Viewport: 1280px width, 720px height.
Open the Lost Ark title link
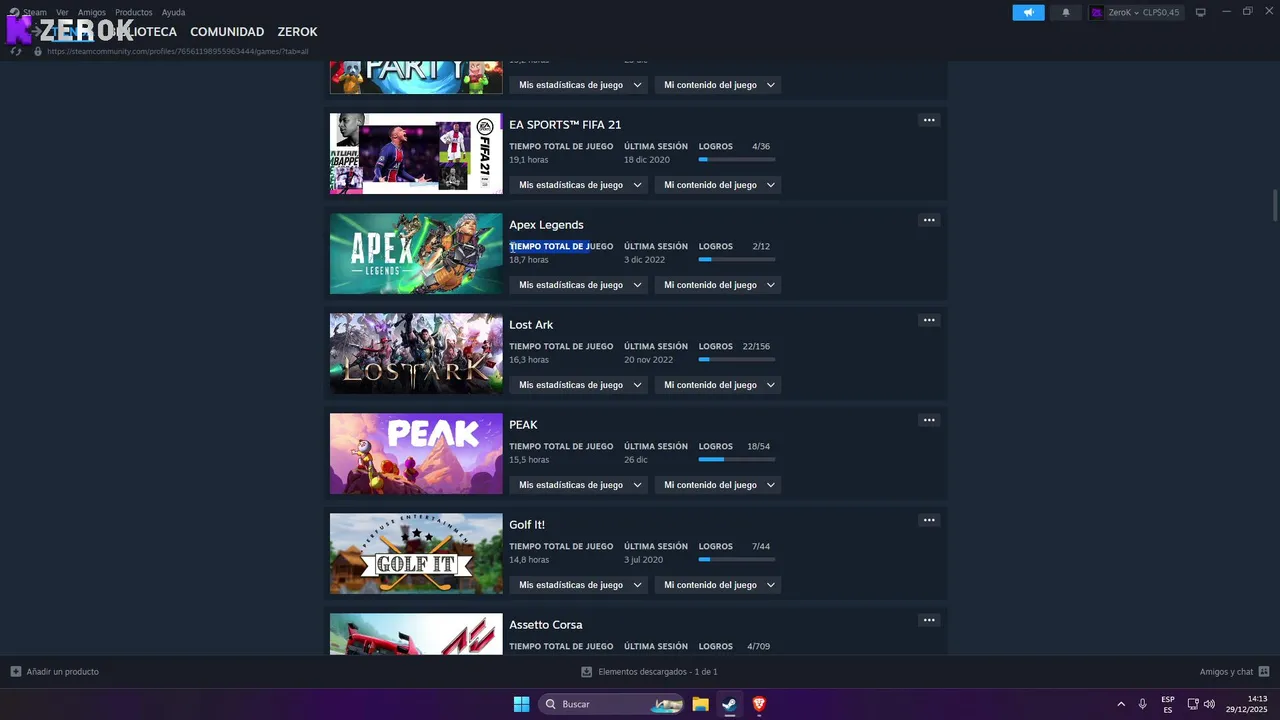tap(531, 325)
